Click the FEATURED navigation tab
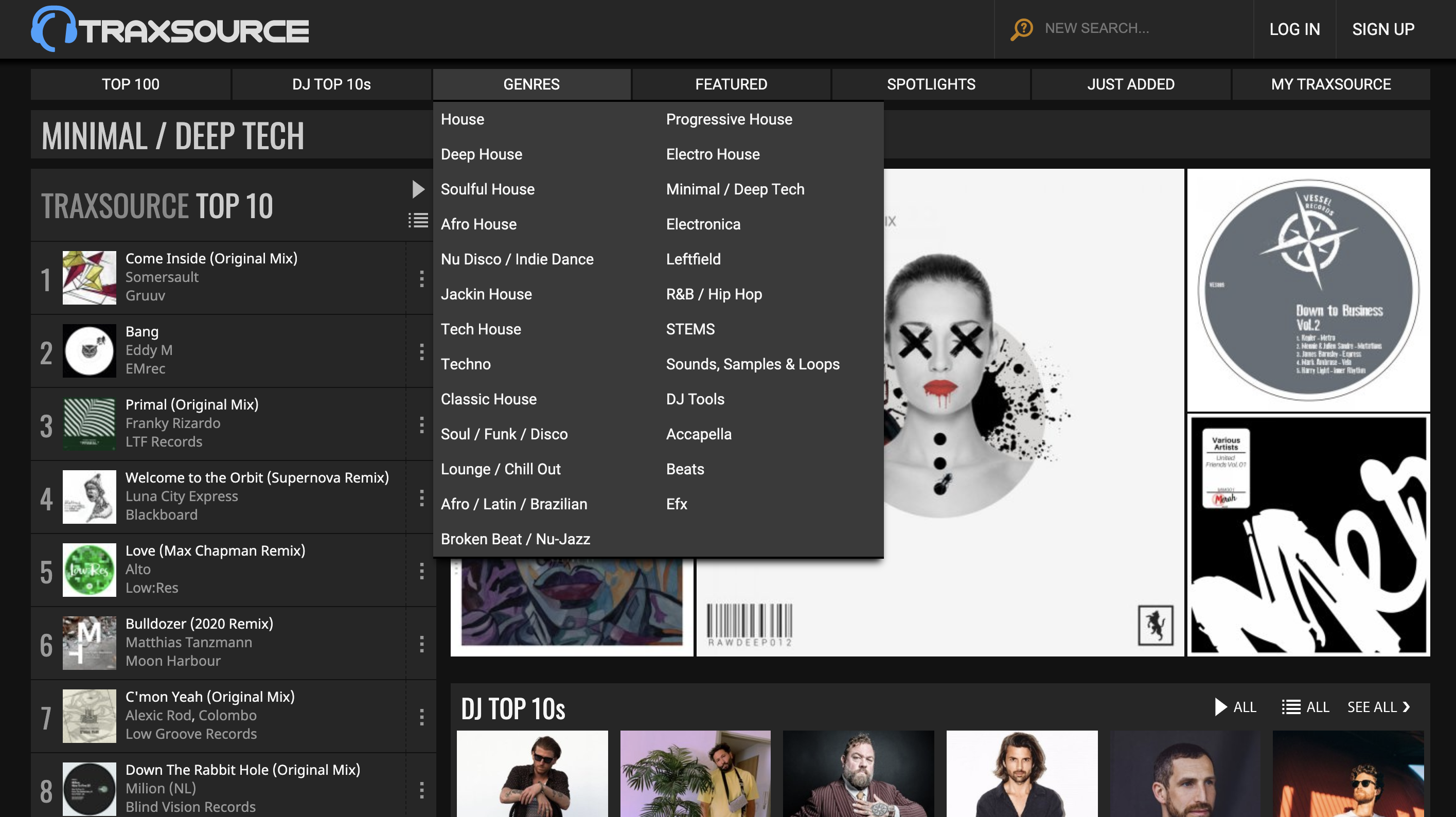 [731, 83]
